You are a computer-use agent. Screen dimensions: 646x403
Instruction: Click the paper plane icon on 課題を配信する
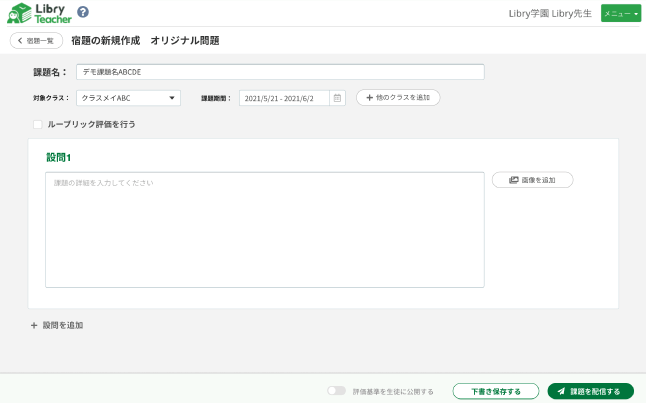561,391
